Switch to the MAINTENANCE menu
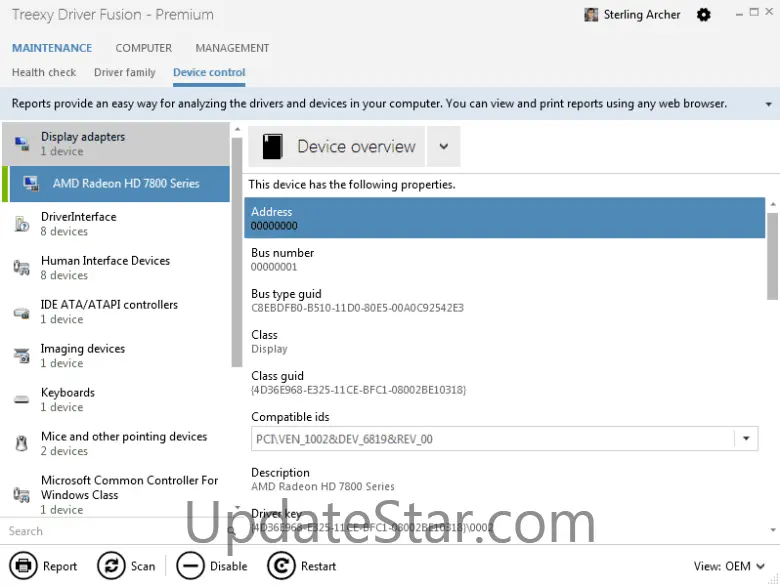 coord(52,48)
